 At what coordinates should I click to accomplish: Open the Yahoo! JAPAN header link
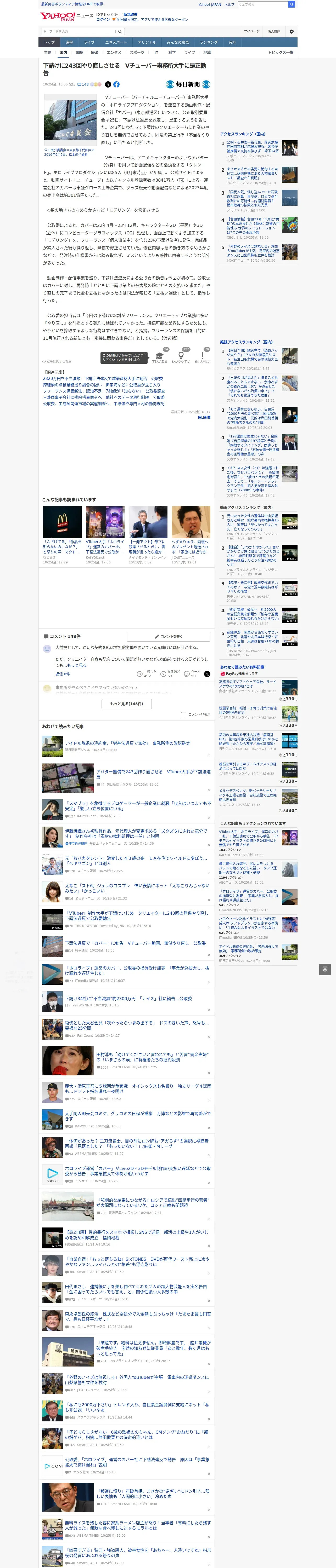[x=210, y=4]
